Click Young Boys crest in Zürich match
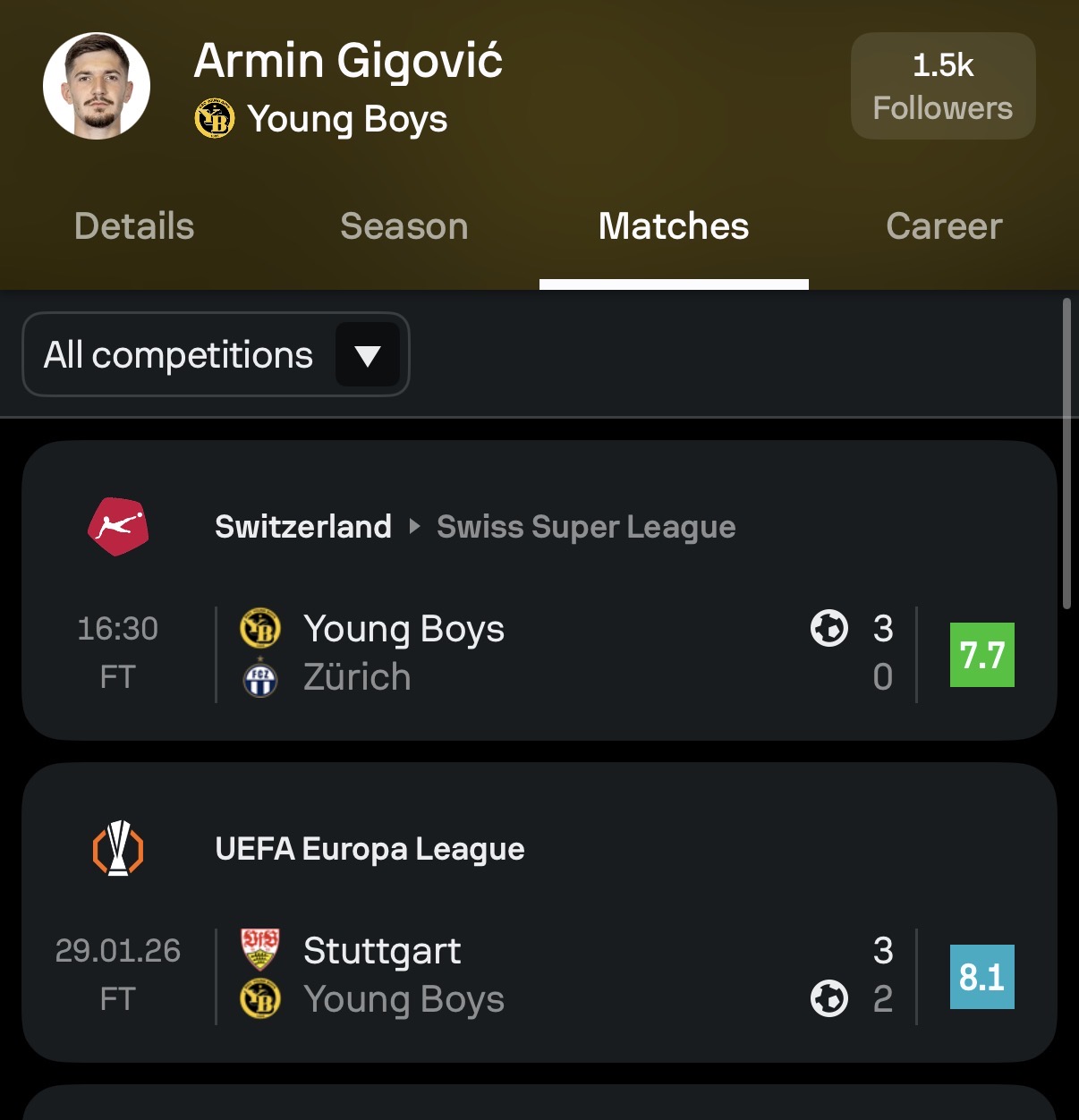The height and width of the screenshot is (1120, 1079). tap(260, 629)
